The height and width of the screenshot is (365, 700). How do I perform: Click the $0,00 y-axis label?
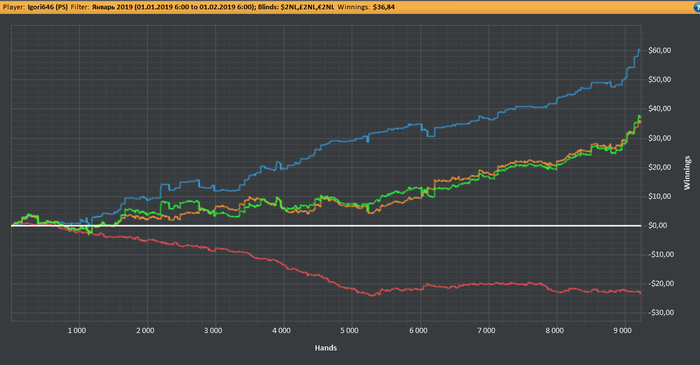point(658,225)
